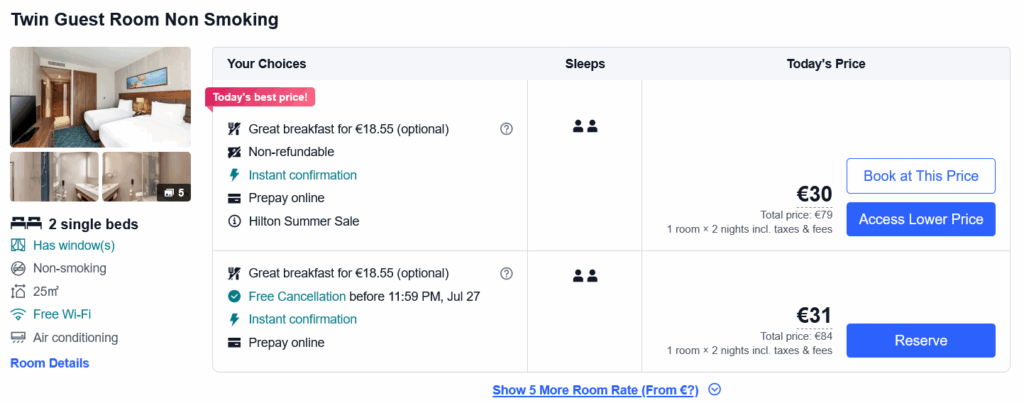Click the Free Cancellation link text
Viewport: 1024px width, 403px height.
tap(297, 297)
